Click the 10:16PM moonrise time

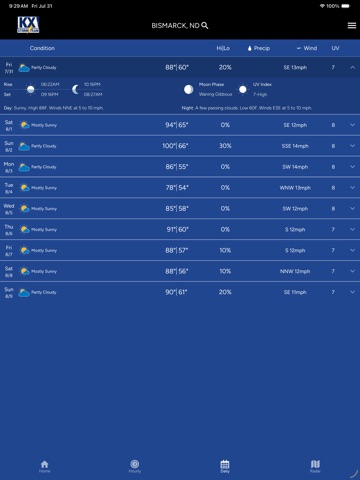(x=92, y=84)
